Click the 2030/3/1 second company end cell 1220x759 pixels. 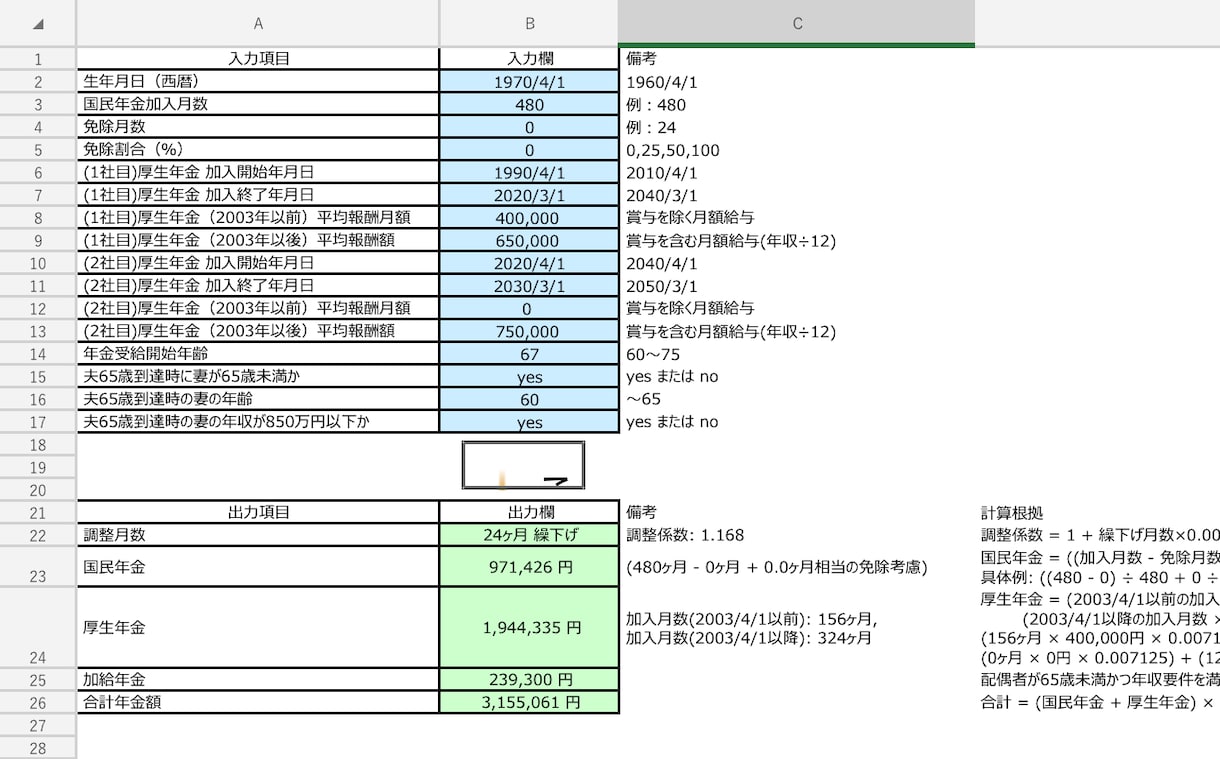click(x=529, y=286)
